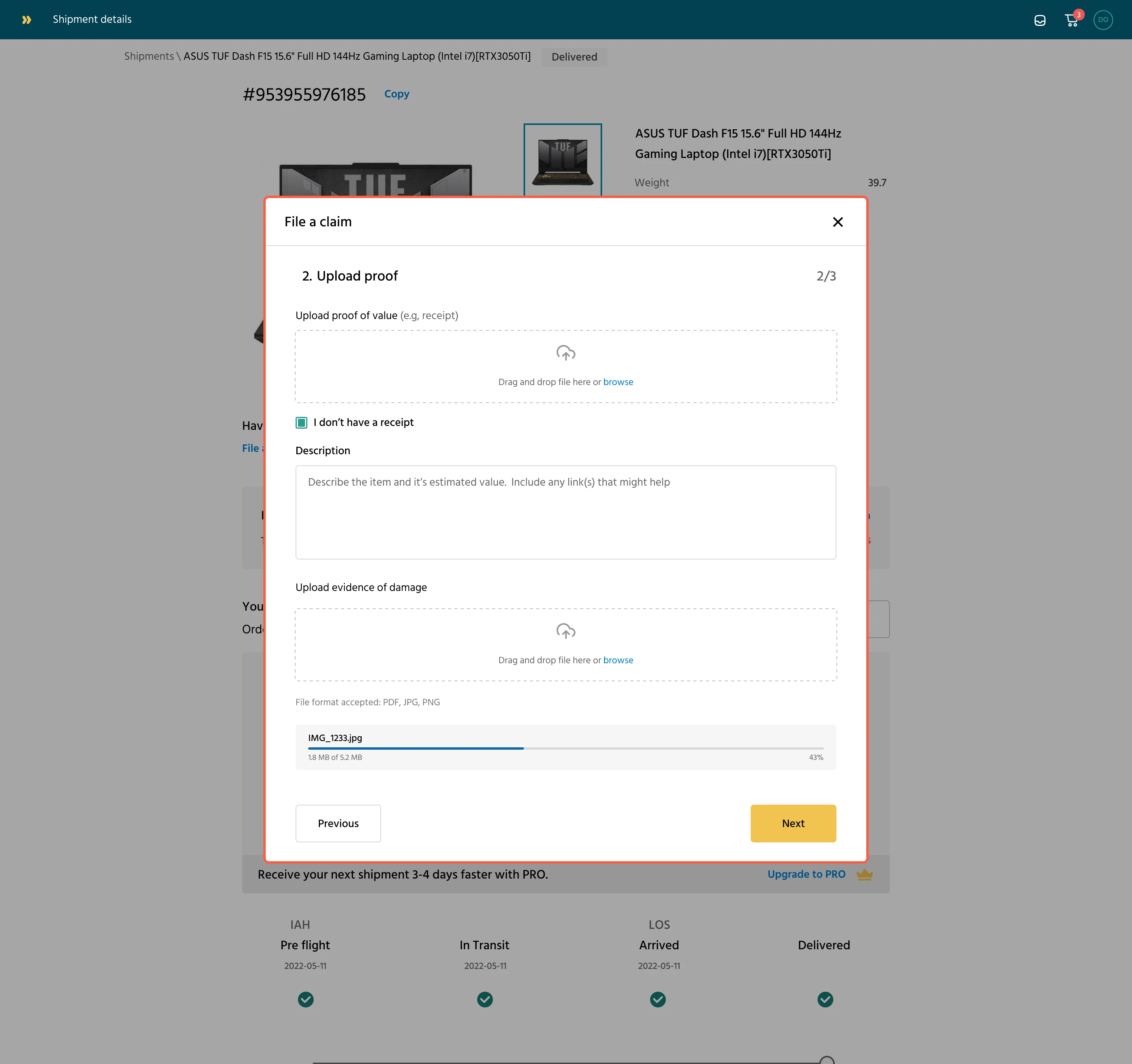The height and width of the screenshot is (1064, 1132).
Task: Close the File a claim dialog
Action: coord(838,222)
